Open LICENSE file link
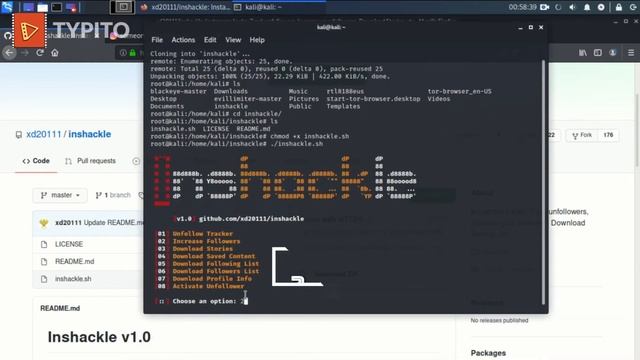This screenshot has height=360, width=640. 69,244
